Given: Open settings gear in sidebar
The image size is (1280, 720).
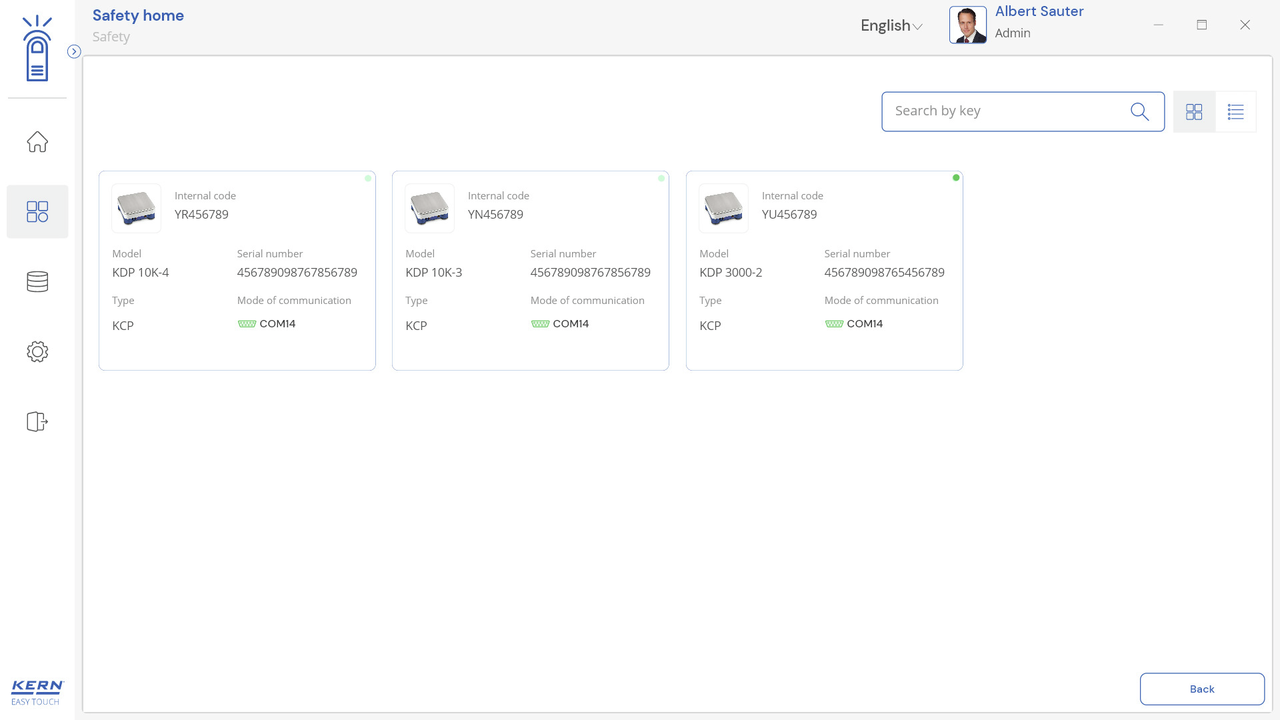Looking at the screenshot, I should 37,352.
